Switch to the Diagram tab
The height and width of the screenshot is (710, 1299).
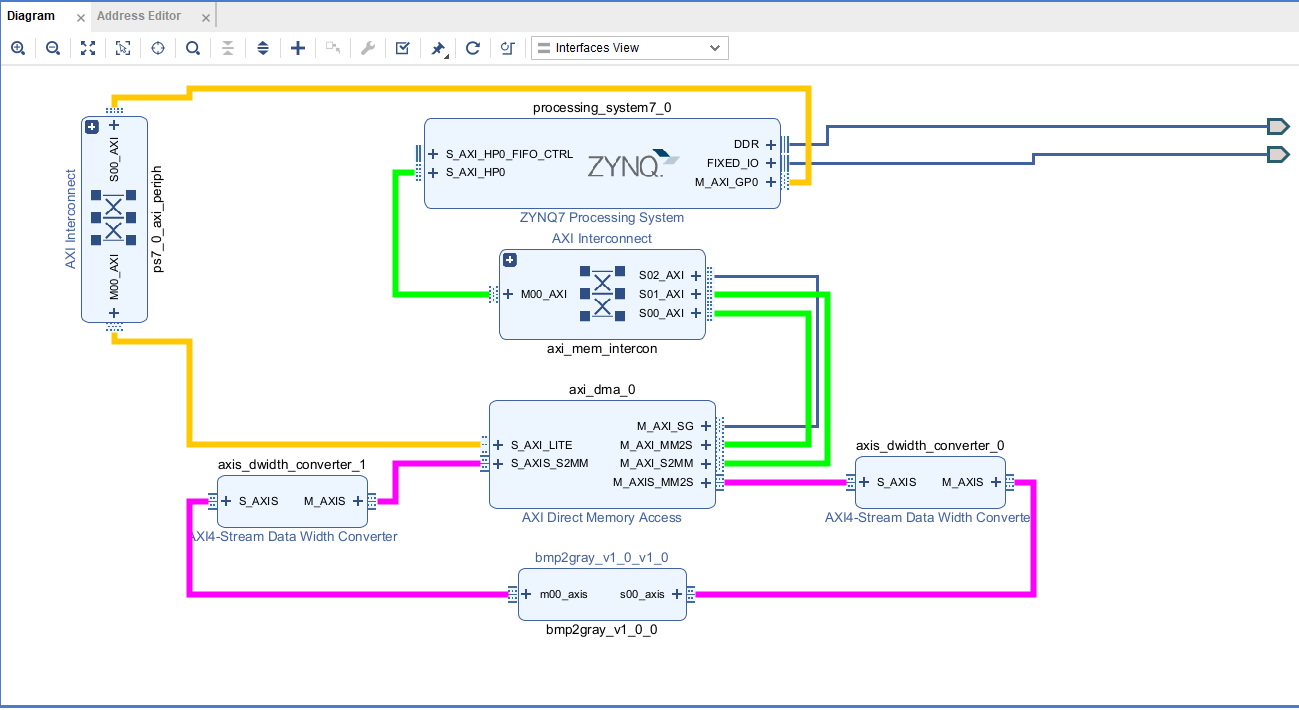(x=31, y=16)
